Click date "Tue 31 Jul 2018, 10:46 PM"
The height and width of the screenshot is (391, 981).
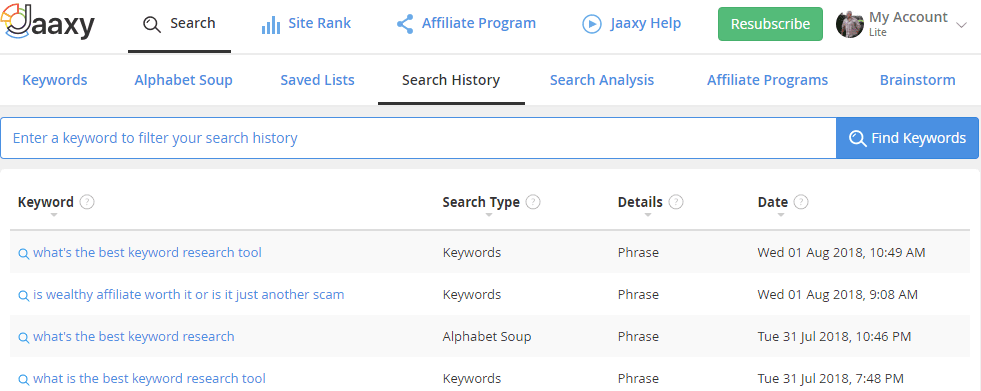[x=834, y=336]
